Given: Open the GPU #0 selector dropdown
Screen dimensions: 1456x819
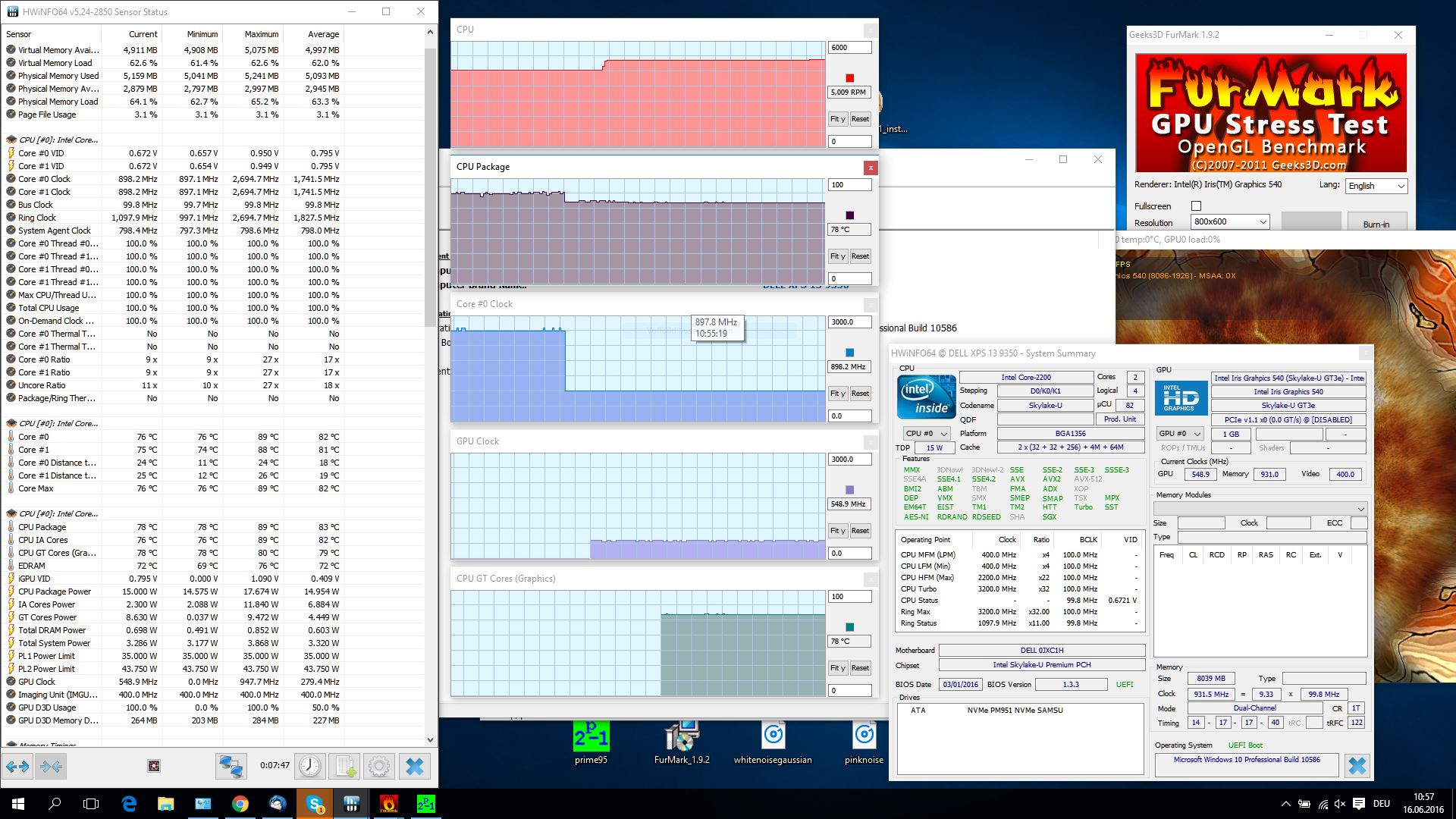Looking at the screenshot, I should [x=1179, y=434].
